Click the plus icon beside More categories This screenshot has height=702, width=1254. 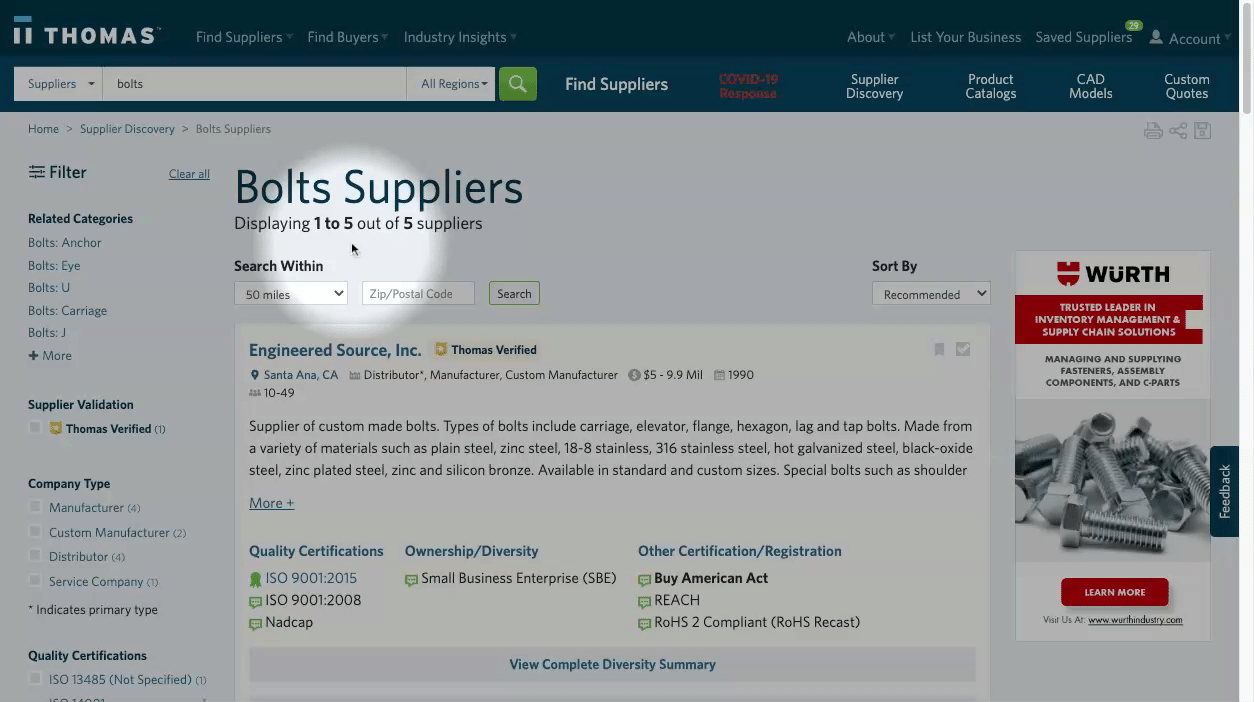click(x=33, y=356)
